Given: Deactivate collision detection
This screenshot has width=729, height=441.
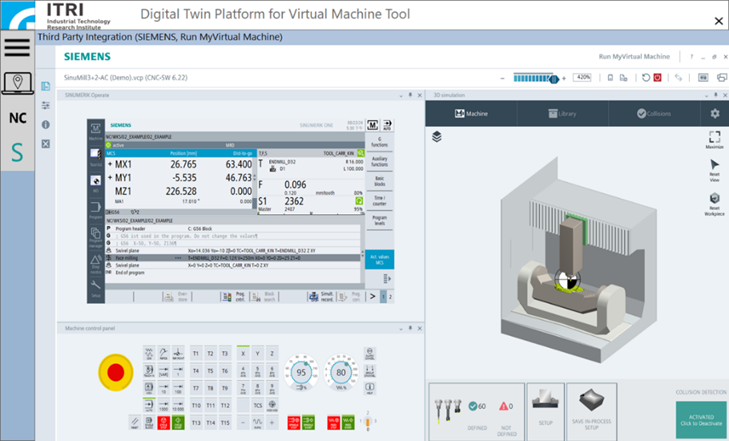Looking at the screenshot, I should [x=700, y=418].
